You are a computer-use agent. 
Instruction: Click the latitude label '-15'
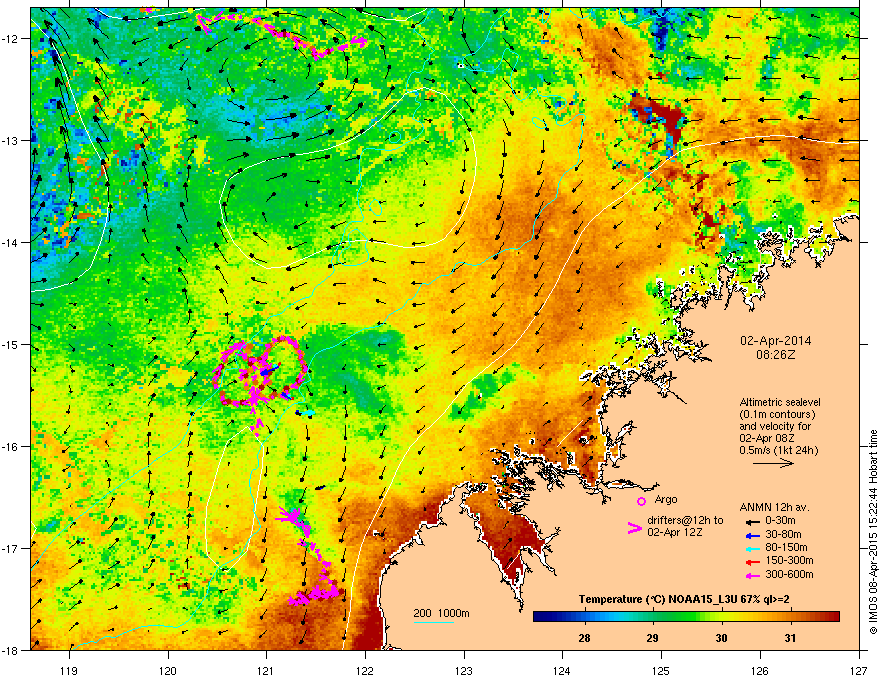(x=11, y=344)
